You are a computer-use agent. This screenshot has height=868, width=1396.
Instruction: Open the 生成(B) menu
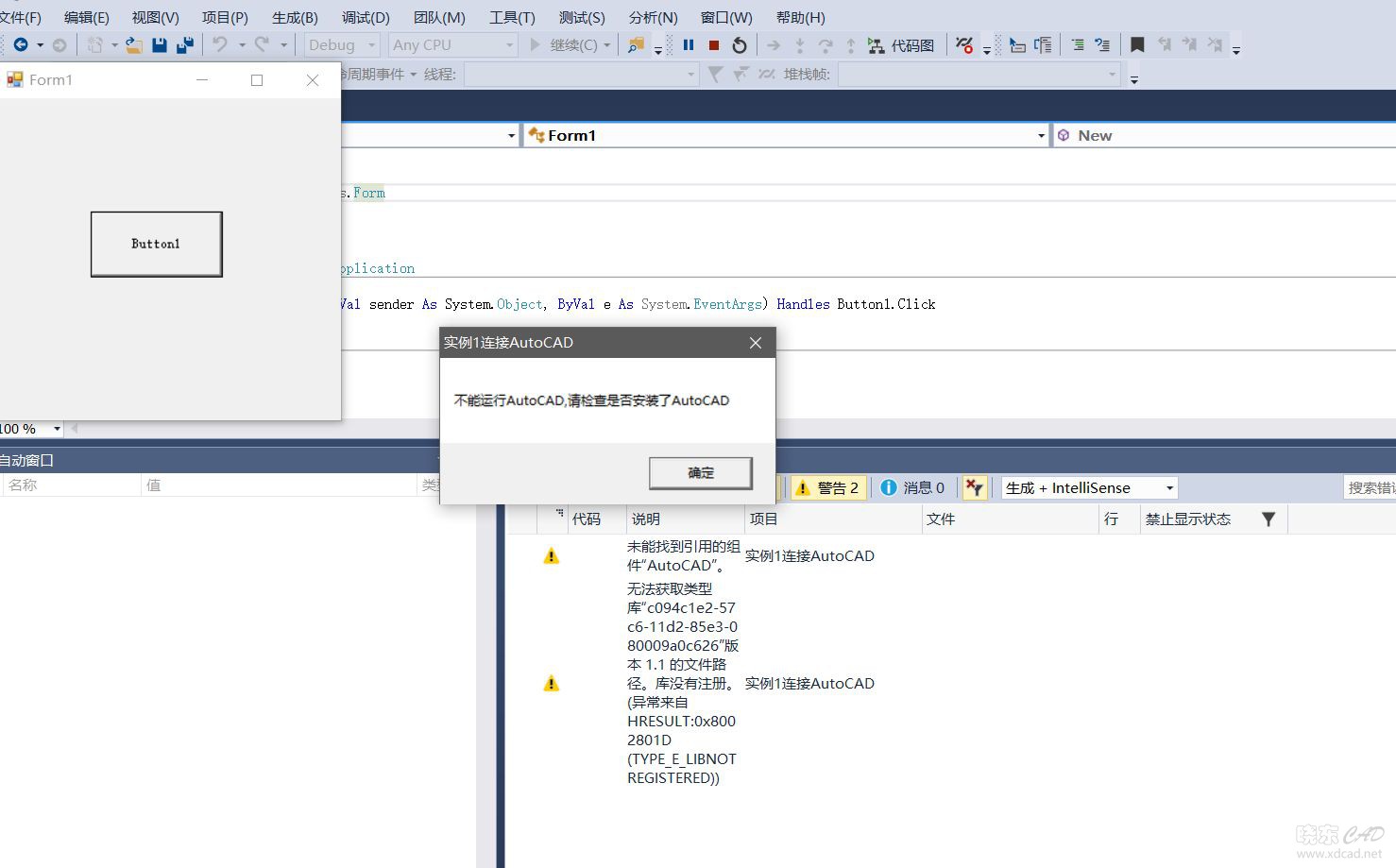pyautogui.click(x=295, y=17)
